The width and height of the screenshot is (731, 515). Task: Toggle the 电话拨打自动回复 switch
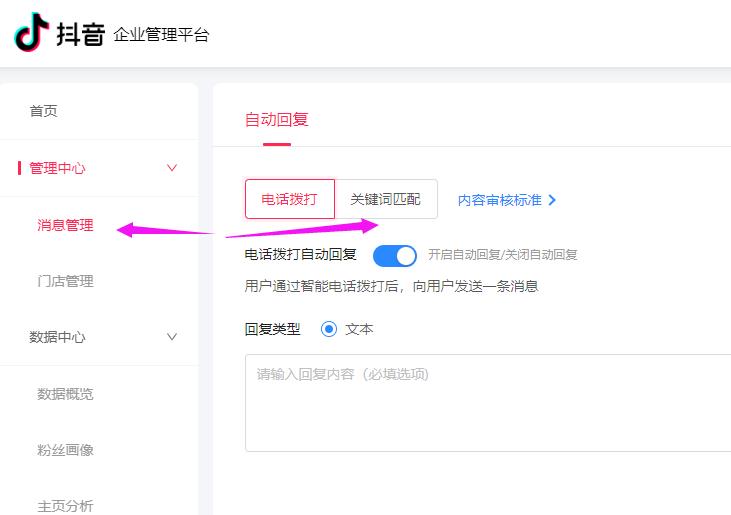pyautogui.click(x=395, y=255)
